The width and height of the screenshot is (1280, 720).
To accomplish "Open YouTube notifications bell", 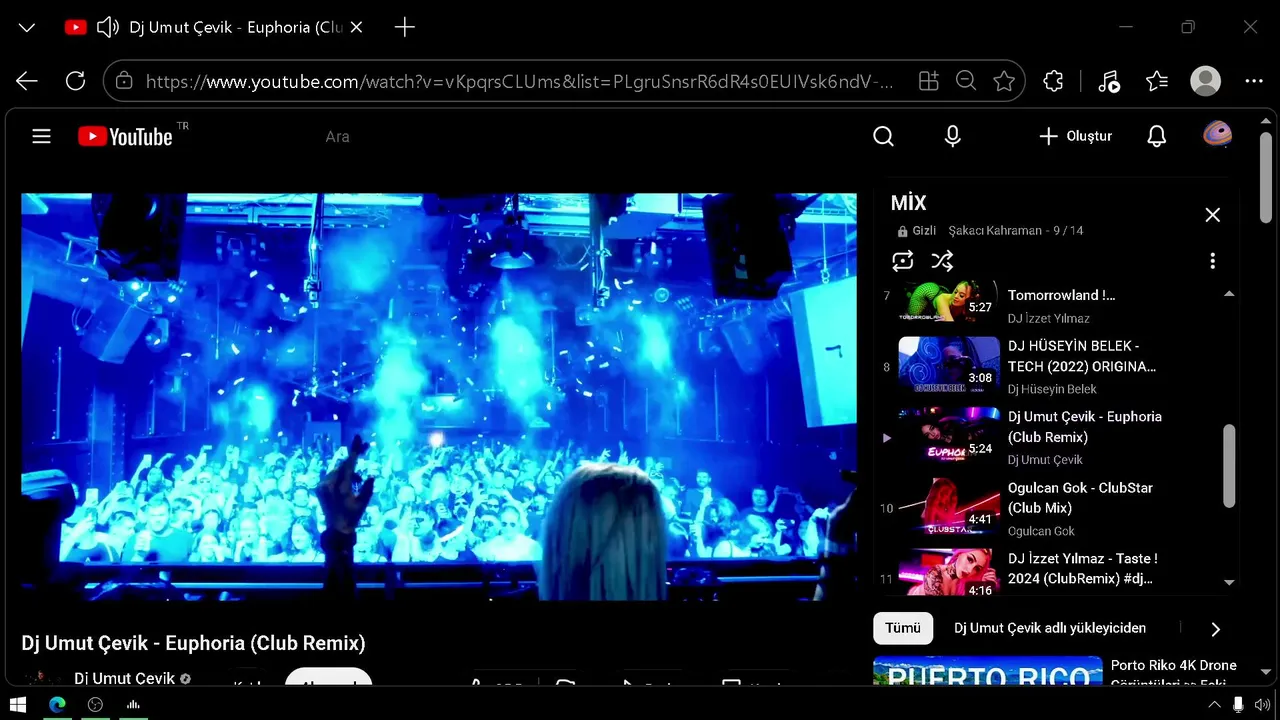I will 1157,136.
